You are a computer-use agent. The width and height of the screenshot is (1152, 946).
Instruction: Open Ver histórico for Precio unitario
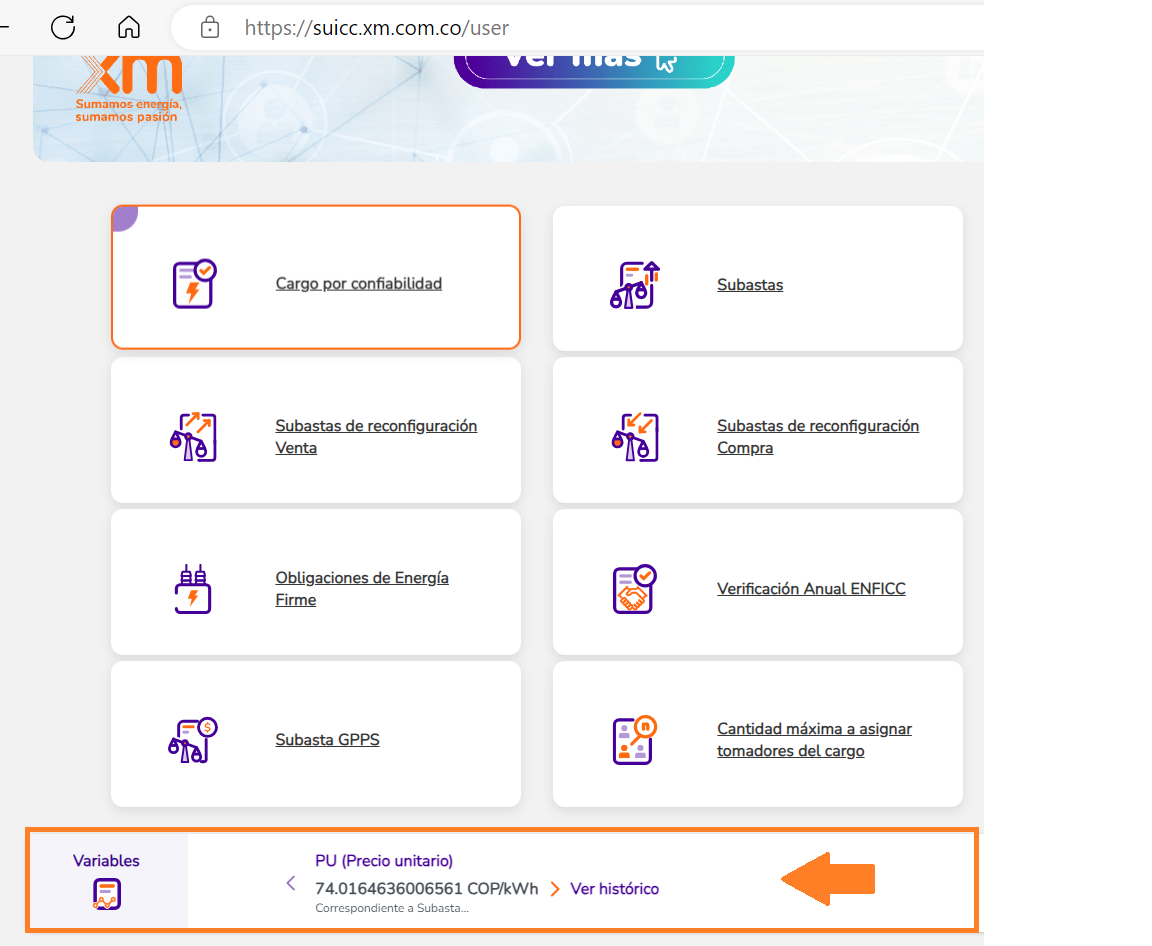(x=614, y=889)
